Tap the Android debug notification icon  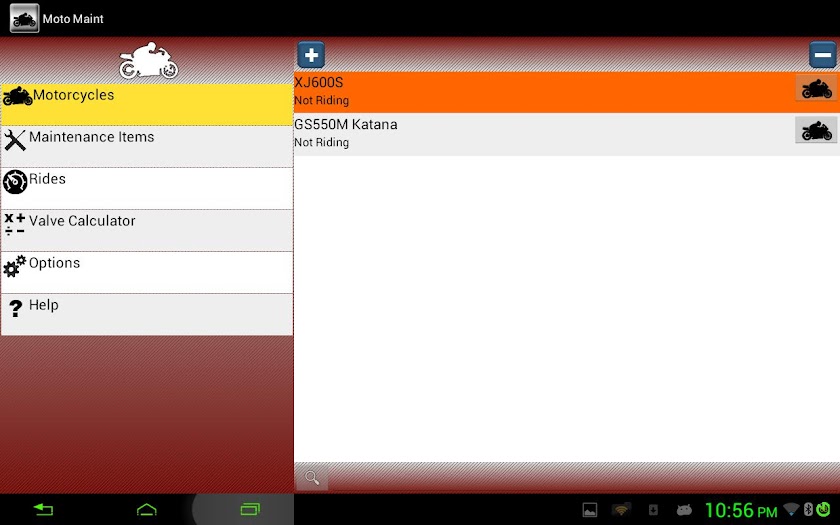[x=684, y=510]
